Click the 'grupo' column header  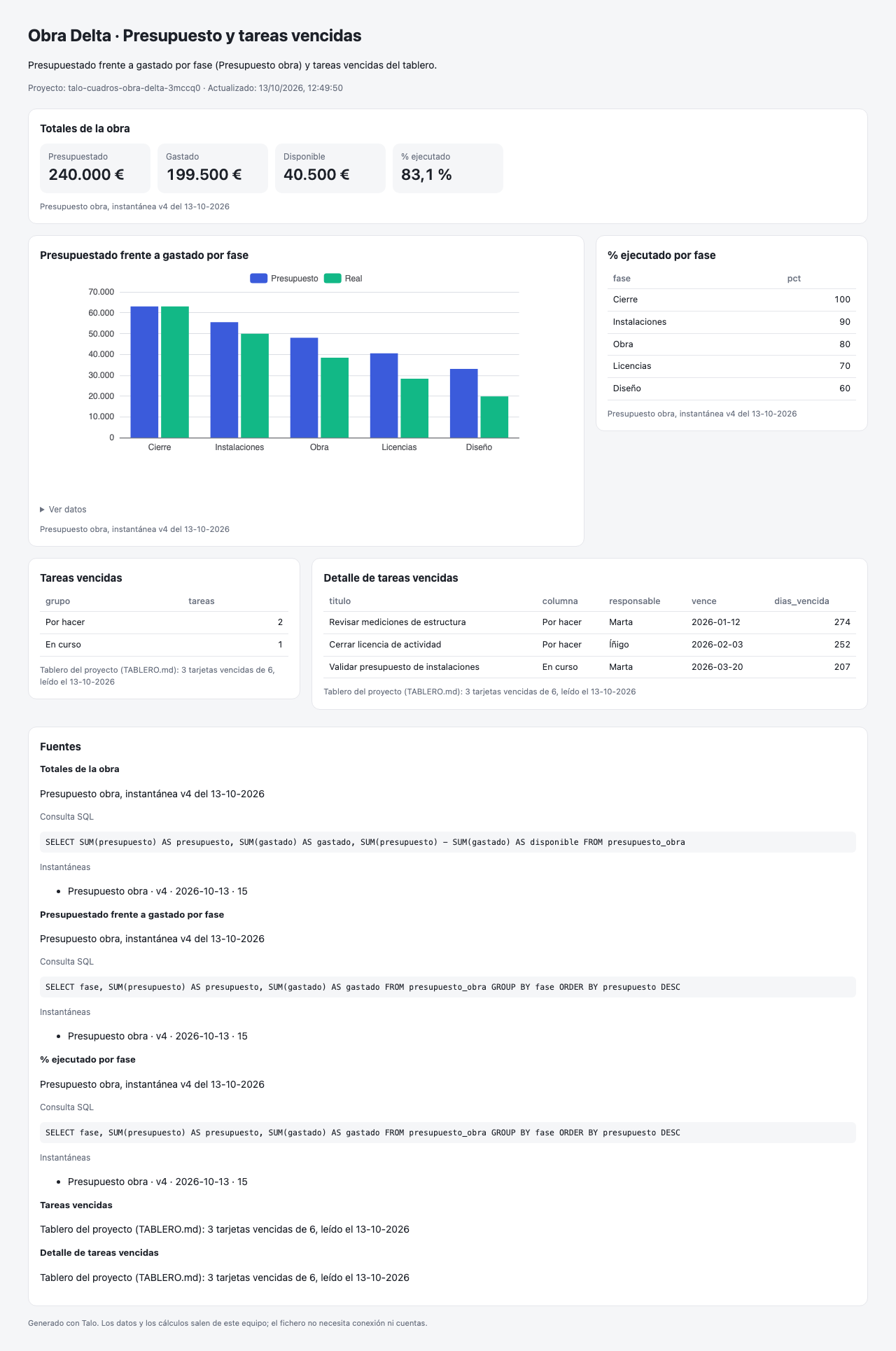click(57, 601)
